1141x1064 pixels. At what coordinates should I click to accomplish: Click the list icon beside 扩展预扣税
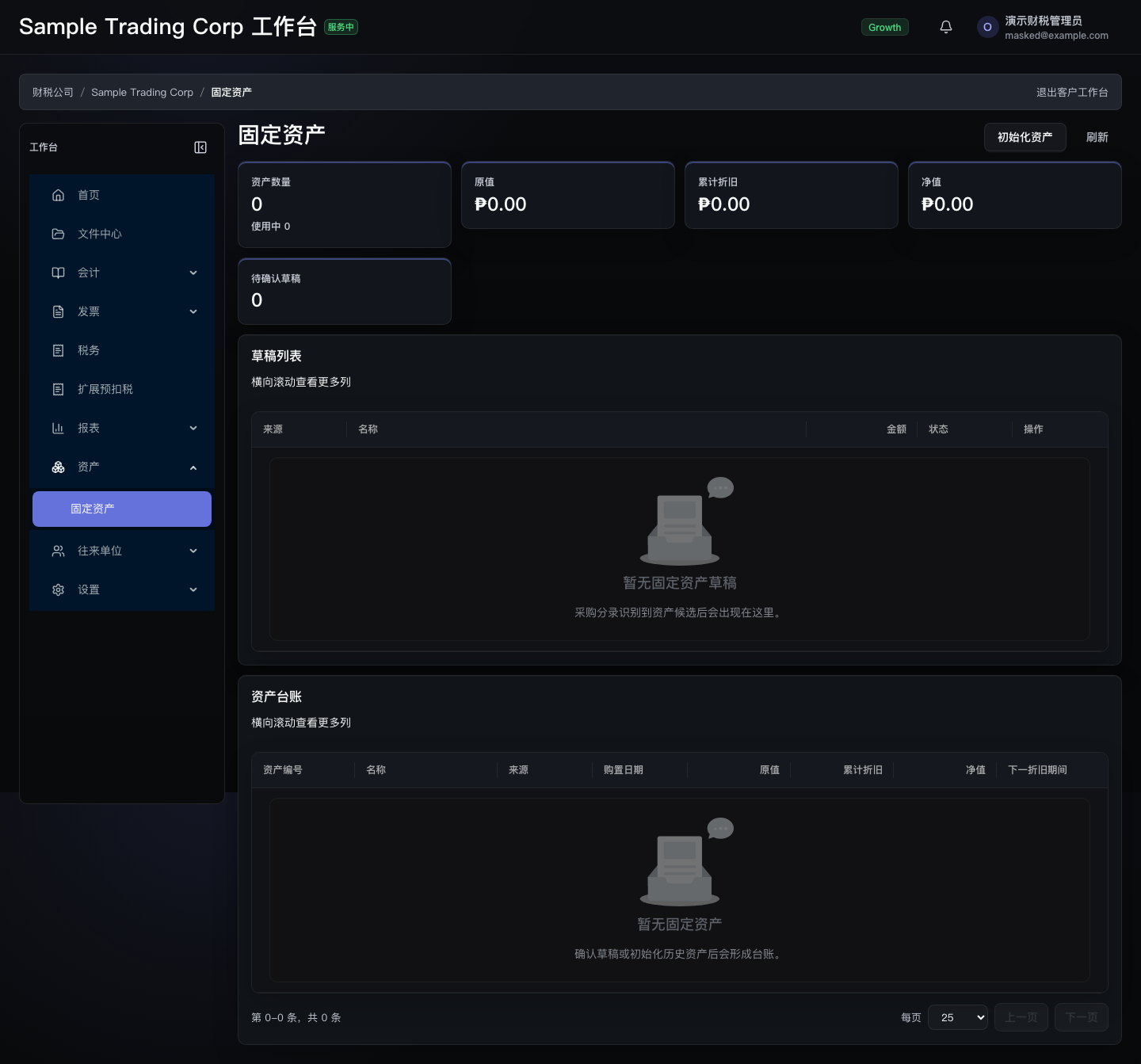(x=58, y=389)
